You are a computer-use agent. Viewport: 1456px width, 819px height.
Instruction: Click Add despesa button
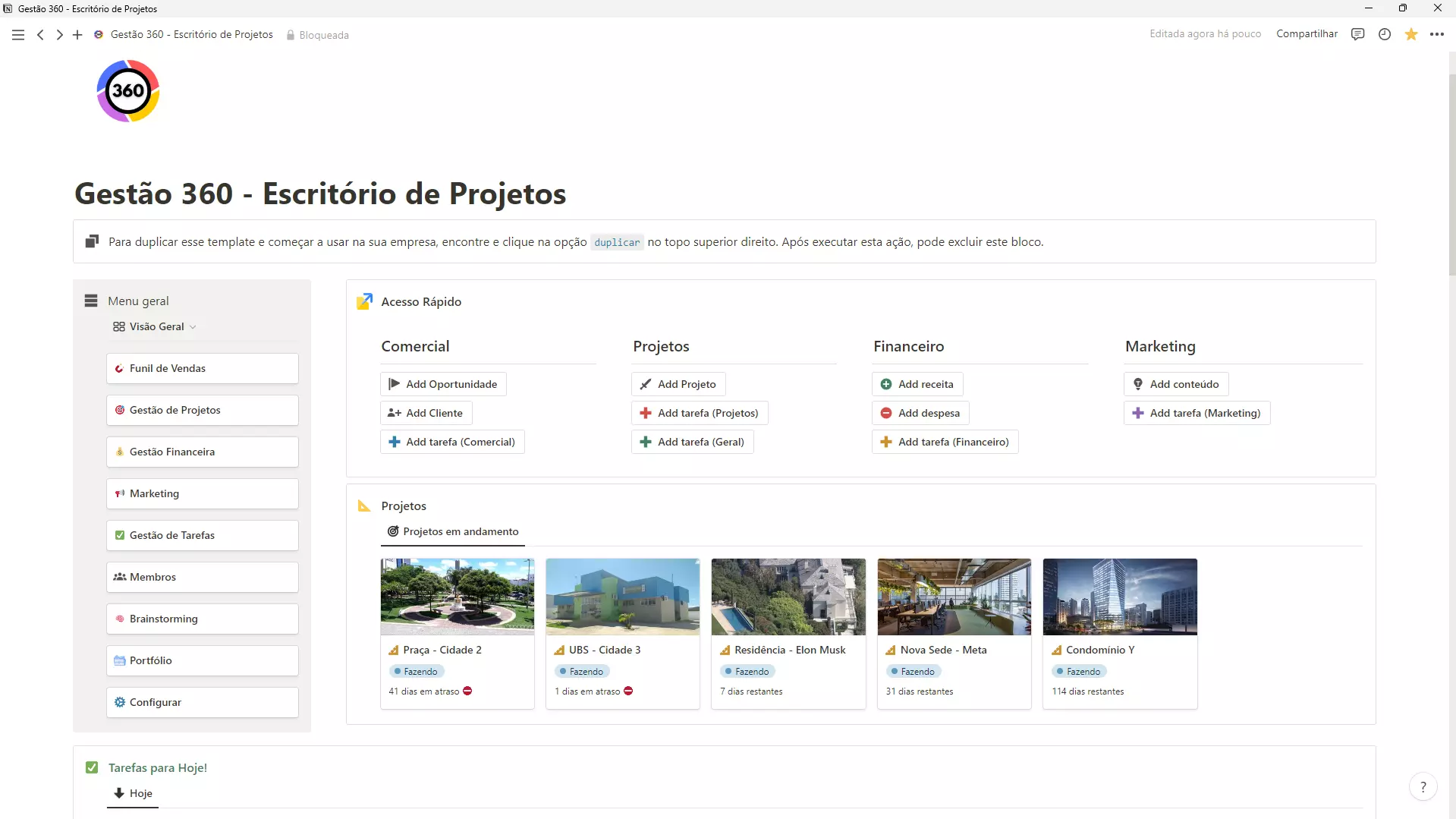[920, 413]
